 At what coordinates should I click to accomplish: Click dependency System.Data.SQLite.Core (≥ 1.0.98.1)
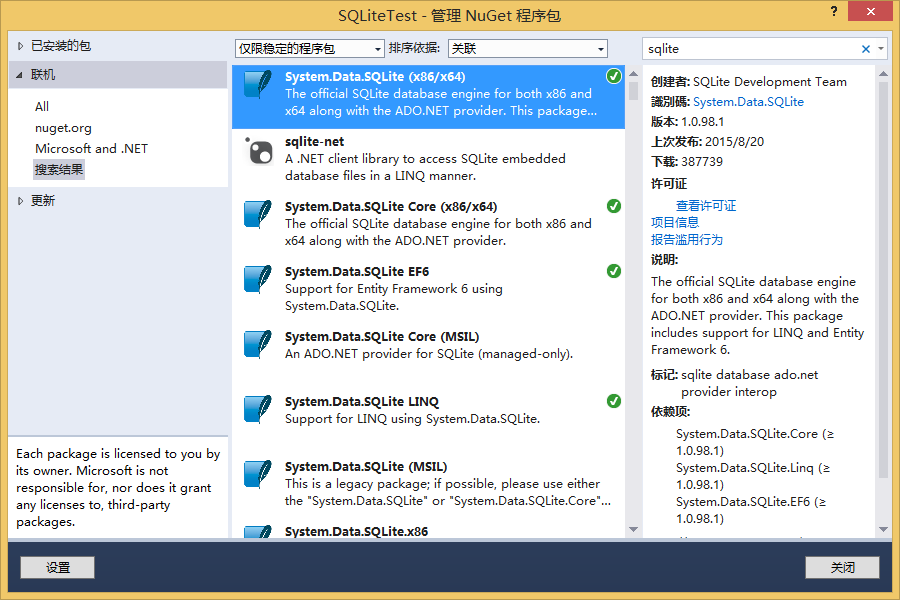click(755, 442)
